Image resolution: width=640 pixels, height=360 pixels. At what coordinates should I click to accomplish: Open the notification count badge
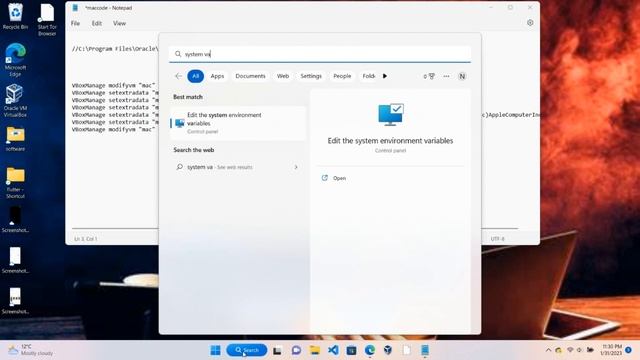point(629,350)
